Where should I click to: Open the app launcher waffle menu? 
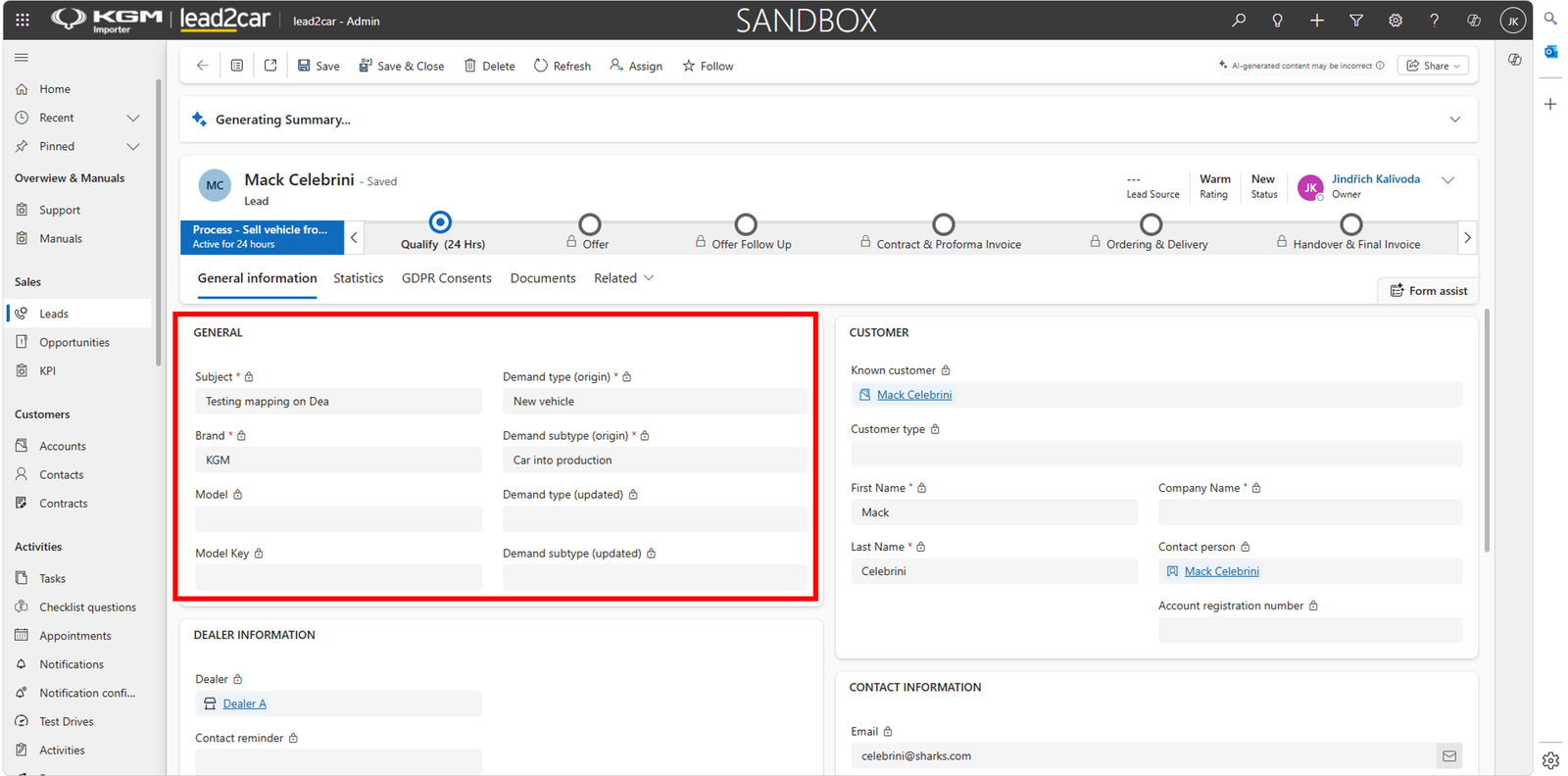coord(23,20)
